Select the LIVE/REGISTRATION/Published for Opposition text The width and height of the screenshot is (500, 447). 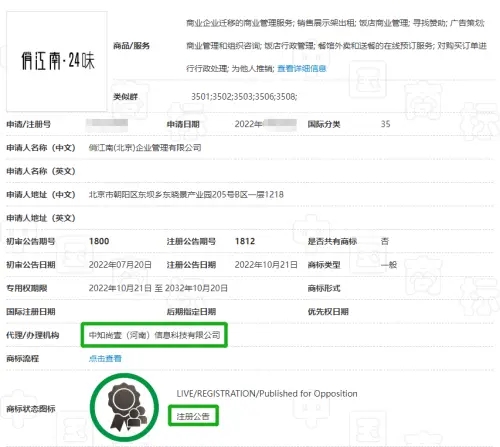pyautogui.click(x=267, y=394)
